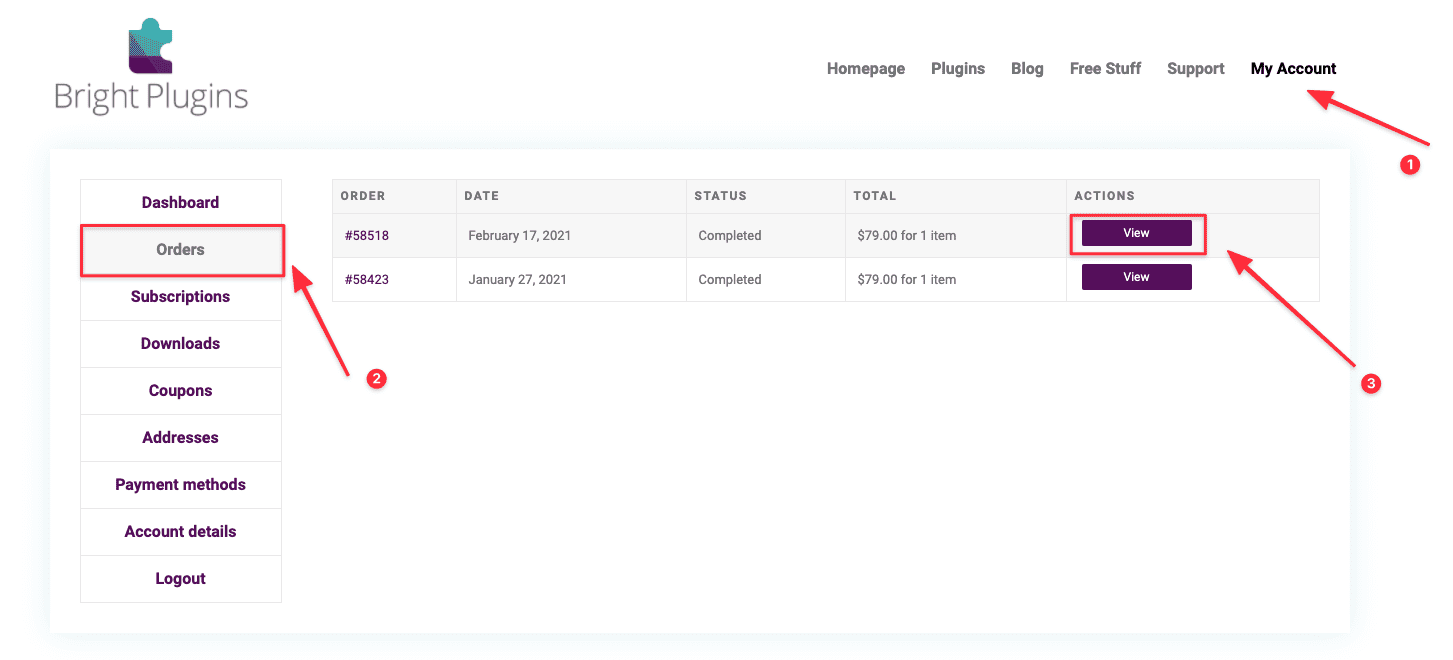The width and height of the screenshot is (1453, 660).
Task: Check available Coupons
Action: pyautogui.click(x=180, y=390)
